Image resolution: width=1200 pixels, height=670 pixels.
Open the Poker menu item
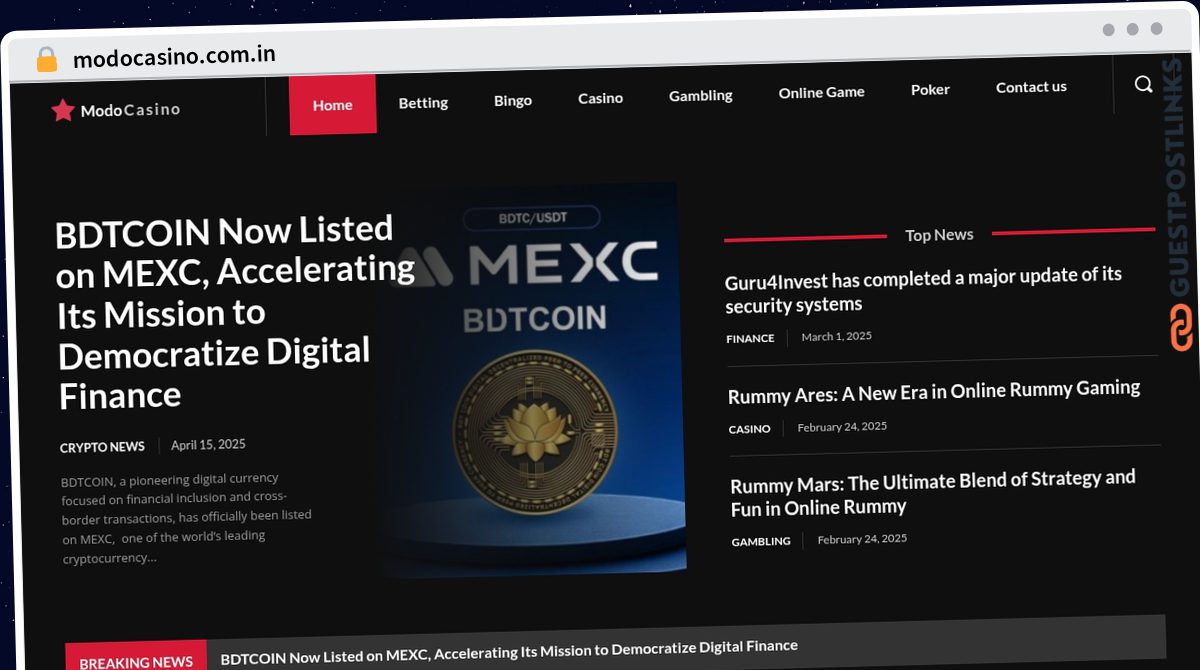930,89
